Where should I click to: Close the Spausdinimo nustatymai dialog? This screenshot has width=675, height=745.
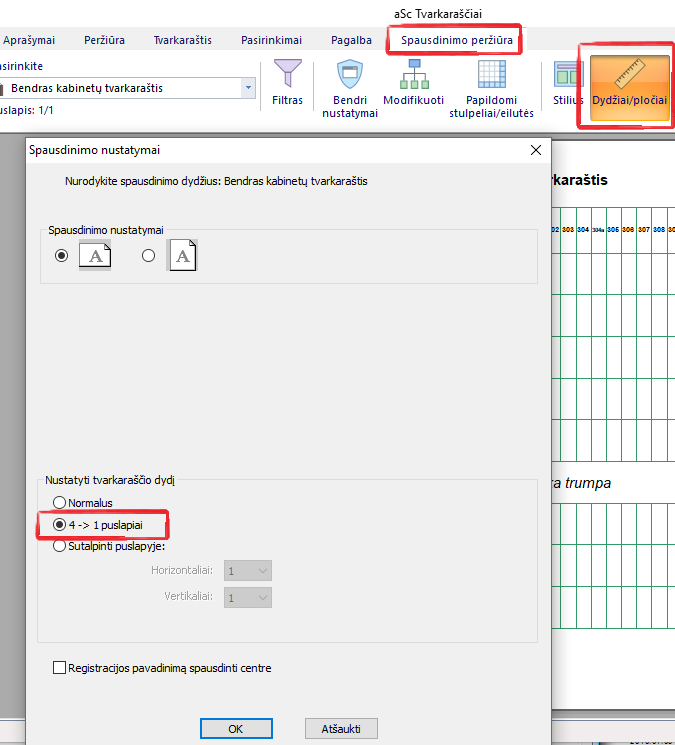click(535, 150)
